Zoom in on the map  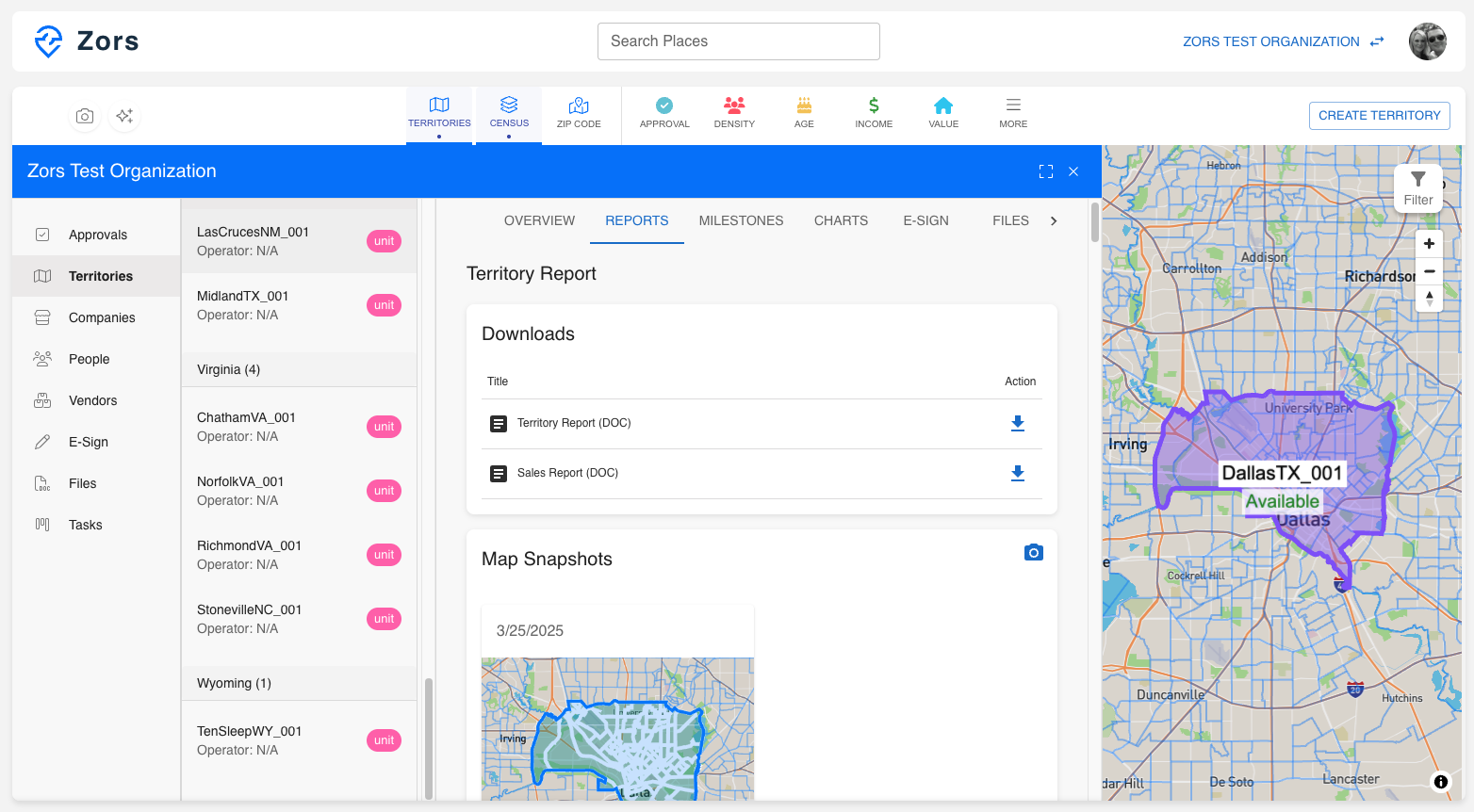[1429, 243]
